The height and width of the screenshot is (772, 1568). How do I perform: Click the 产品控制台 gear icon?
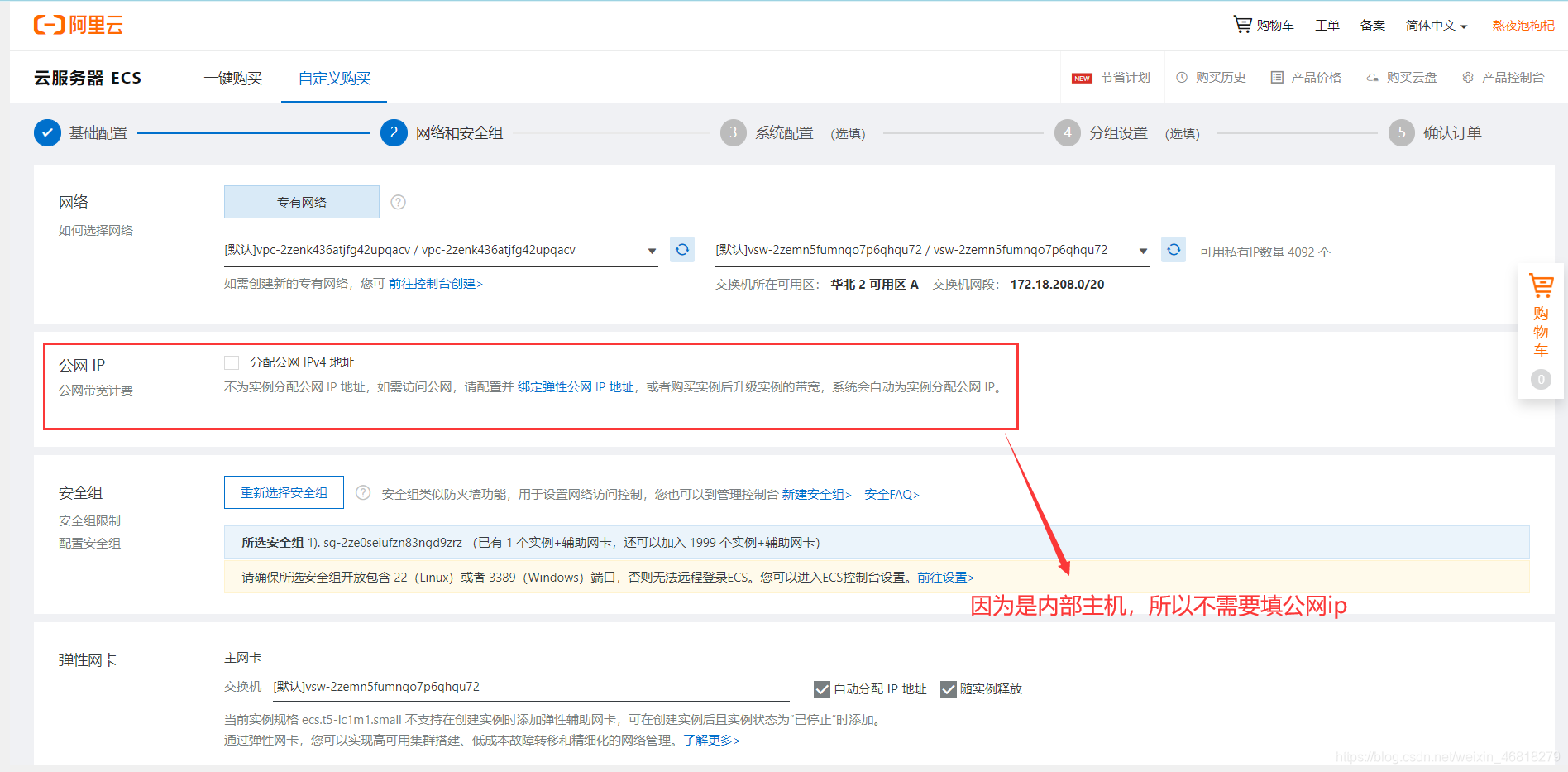[1468, 77]
